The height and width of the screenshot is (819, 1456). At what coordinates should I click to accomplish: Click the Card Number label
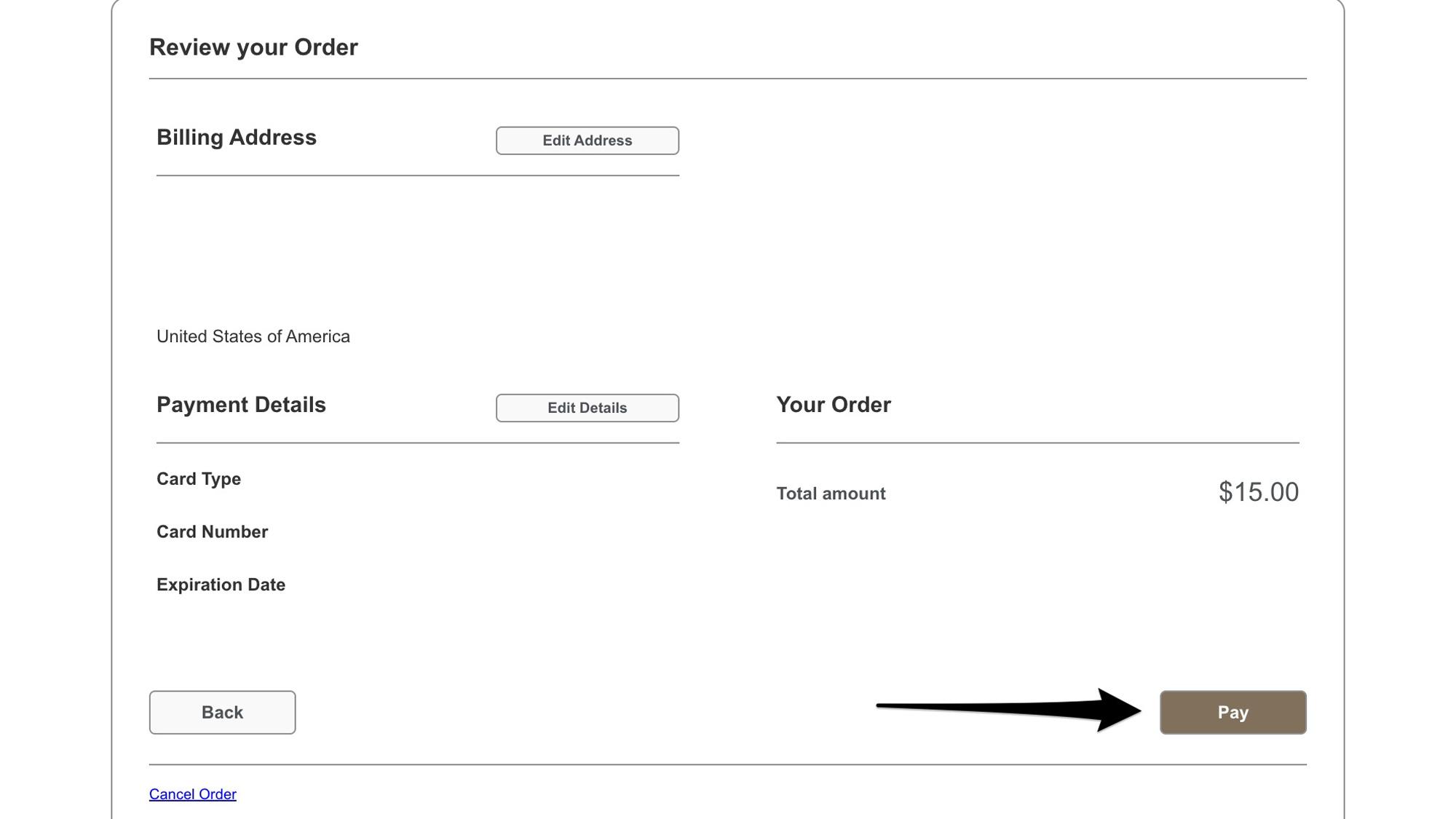pyautogui.click(x=213, y=531)
